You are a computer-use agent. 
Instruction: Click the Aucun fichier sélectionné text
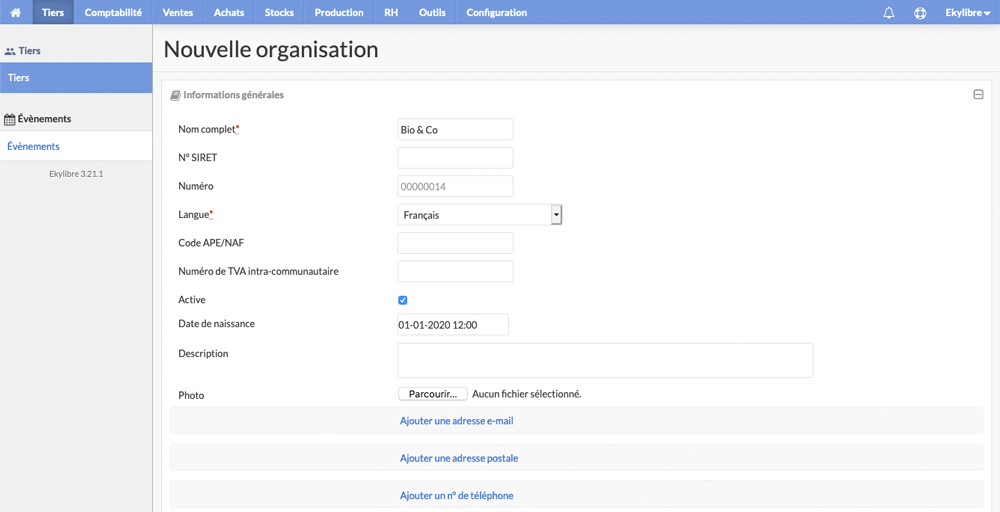pos(527,394)
